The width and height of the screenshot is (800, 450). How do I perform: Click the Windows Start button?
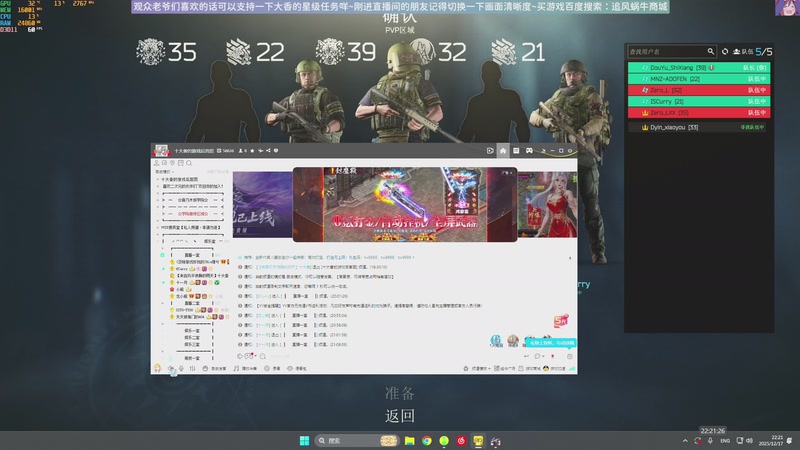(x=305, y=441)
